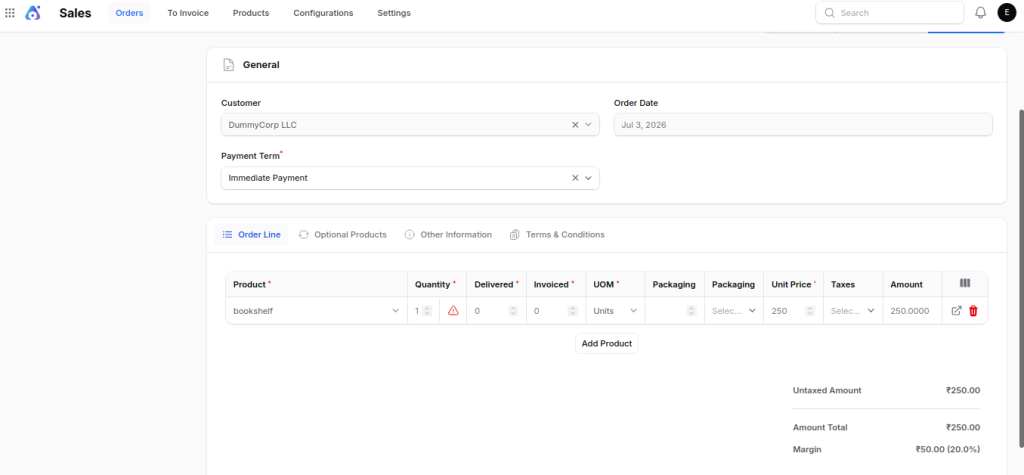
Task: Open the apps grid launcher icon
Action: point(10,12)
